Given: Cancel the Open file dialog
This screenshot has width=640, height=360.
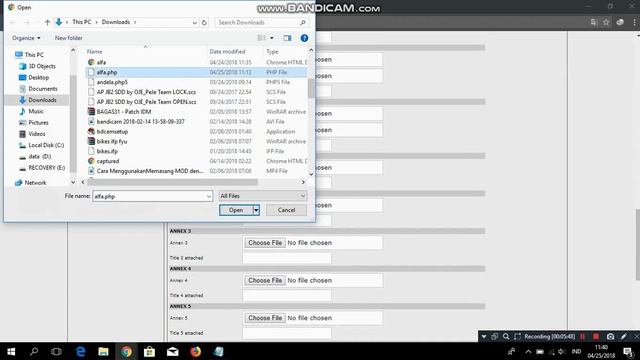Looking at the screenshot, I should (x=286, y=210).
